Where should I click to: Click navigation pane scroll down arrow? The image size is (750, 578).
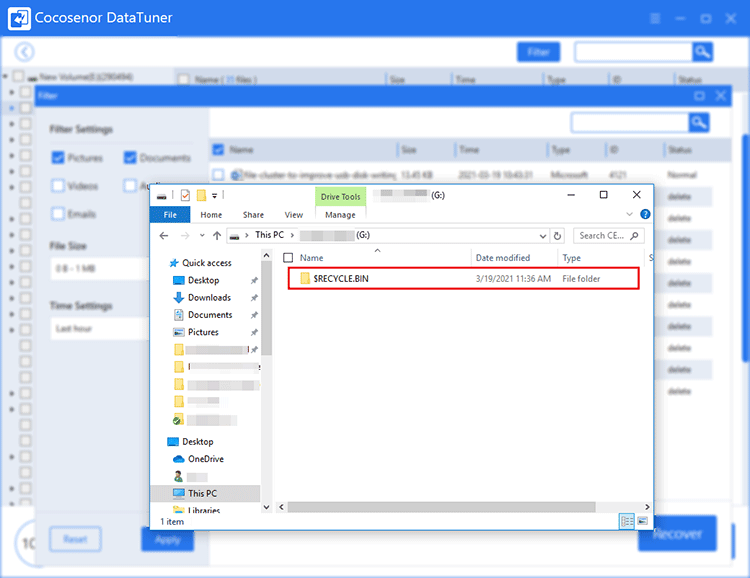click(267, 507)
